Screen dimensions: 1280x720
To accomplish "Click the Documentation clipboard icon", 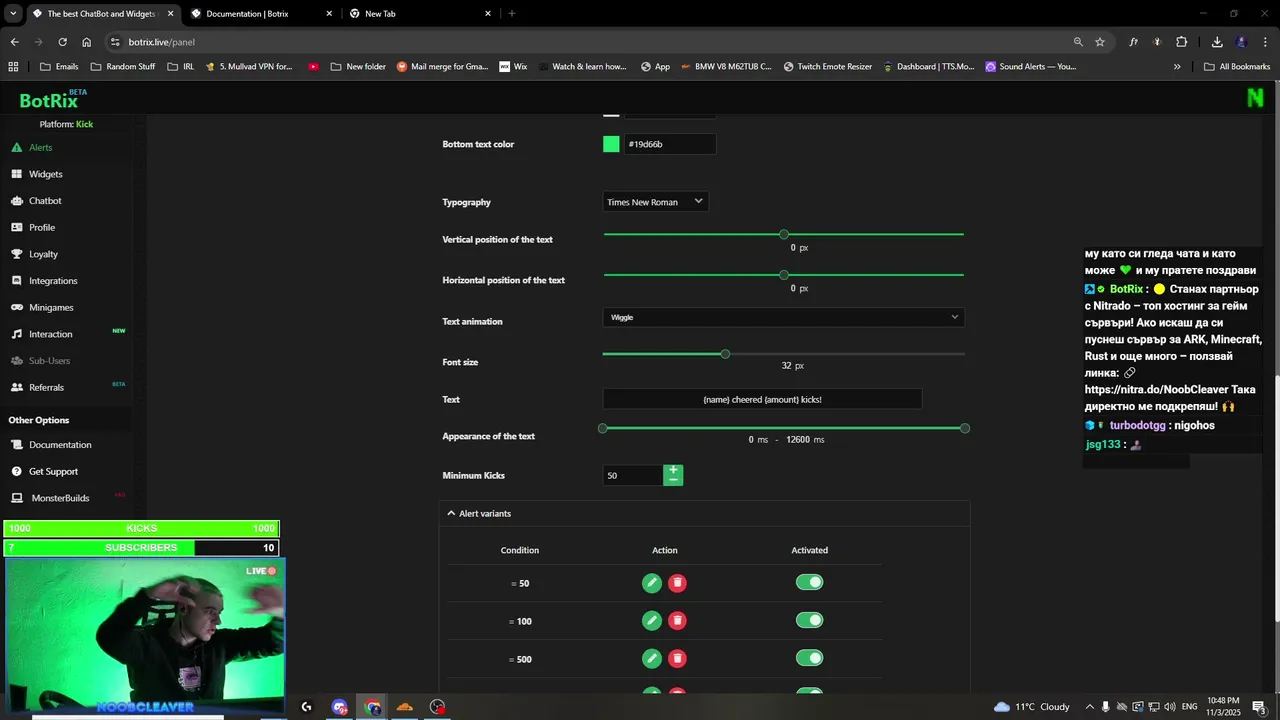I will pyautogui.click(x=17, y=444).
